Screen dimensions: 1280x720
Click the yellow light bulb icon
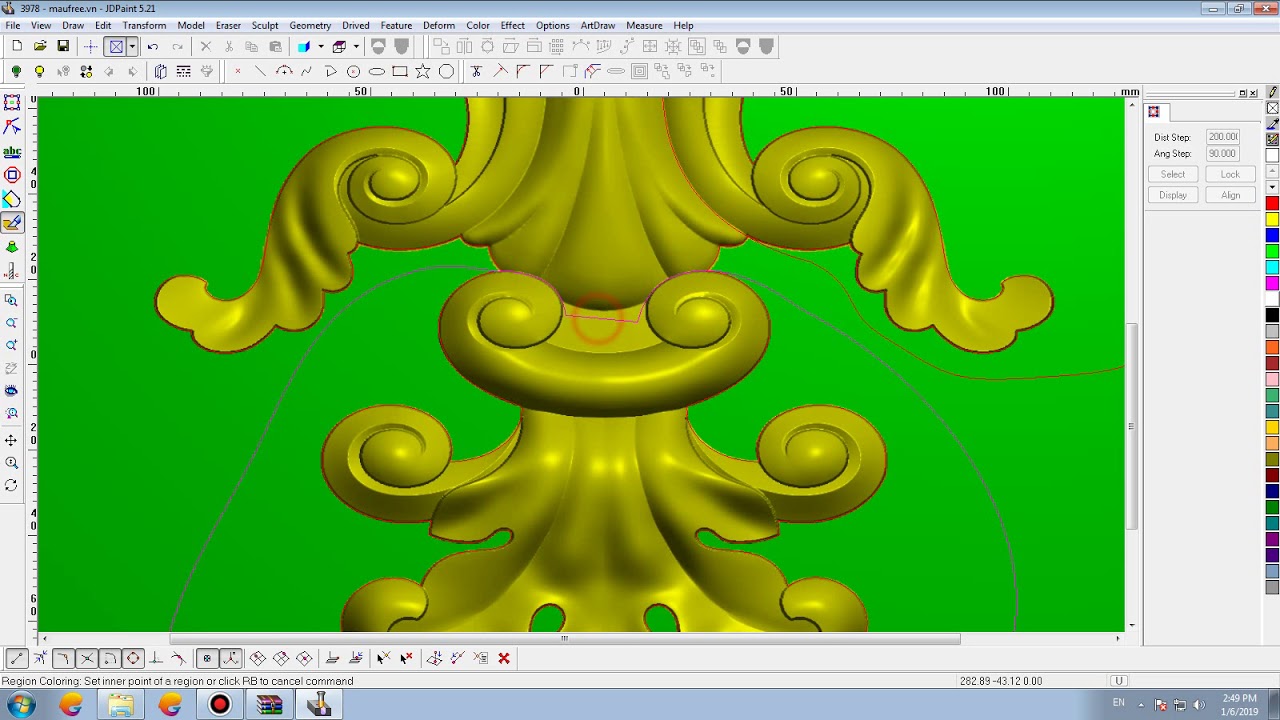[x=39, y=71]
